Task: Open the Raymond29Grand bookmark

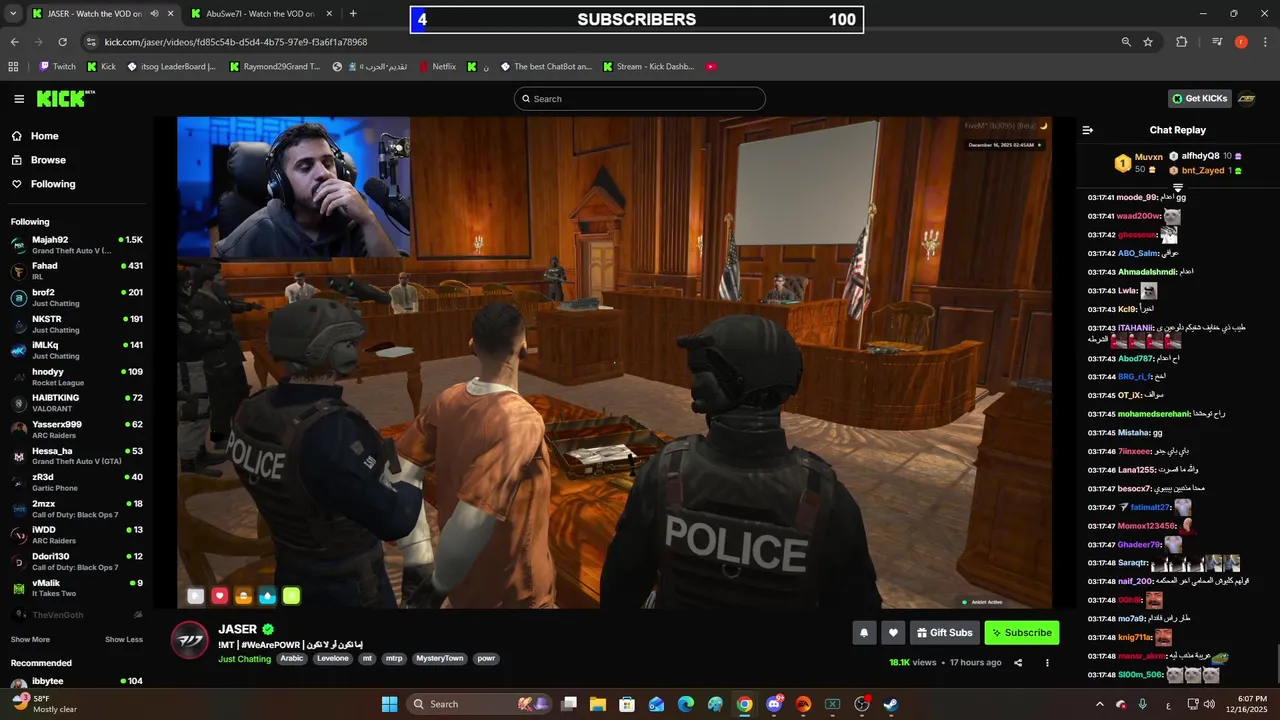Action: (x=275, y=67)
